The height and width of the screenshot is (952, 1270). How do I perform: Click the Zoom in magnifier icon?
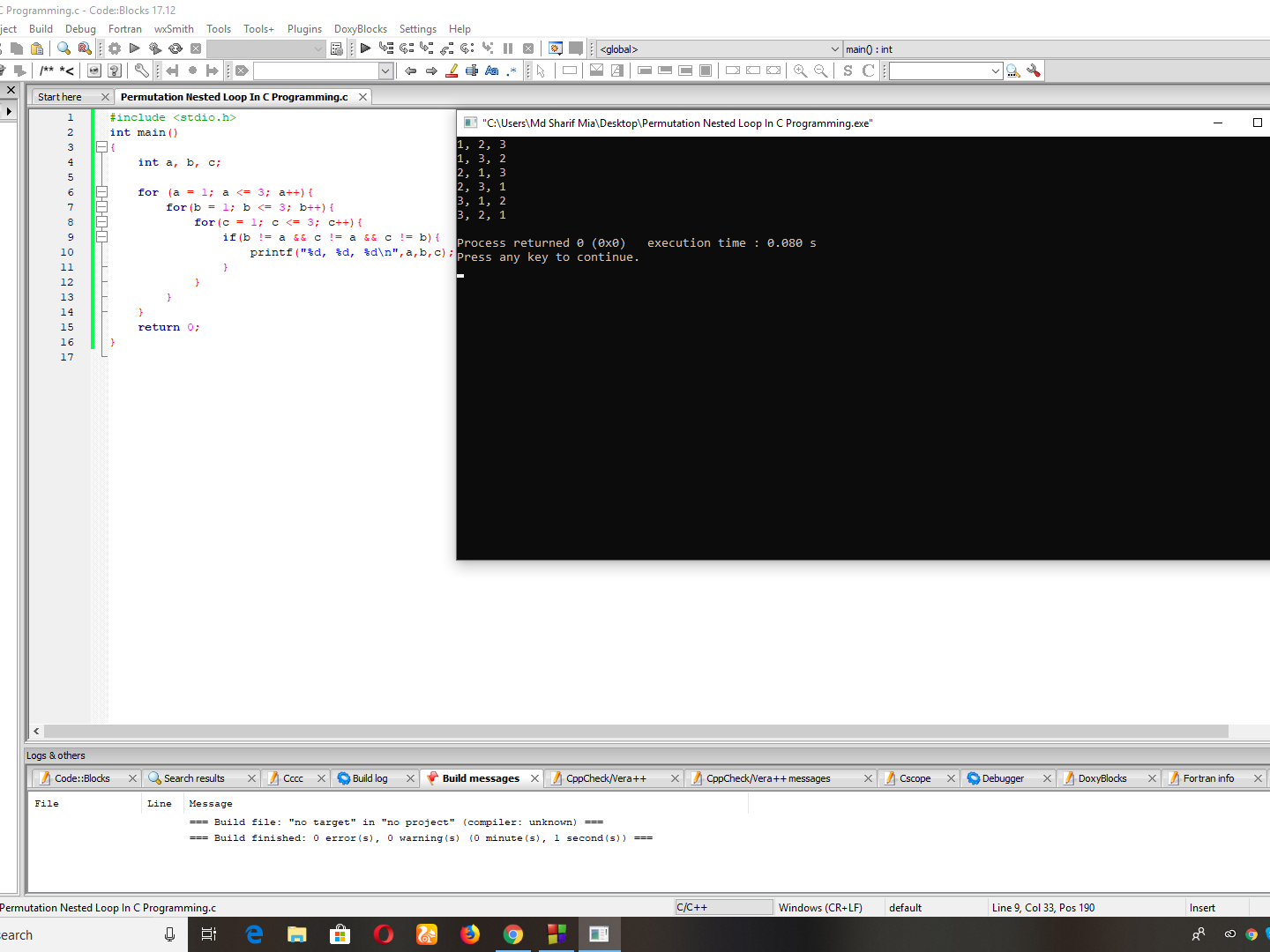[x=800, y=71]
